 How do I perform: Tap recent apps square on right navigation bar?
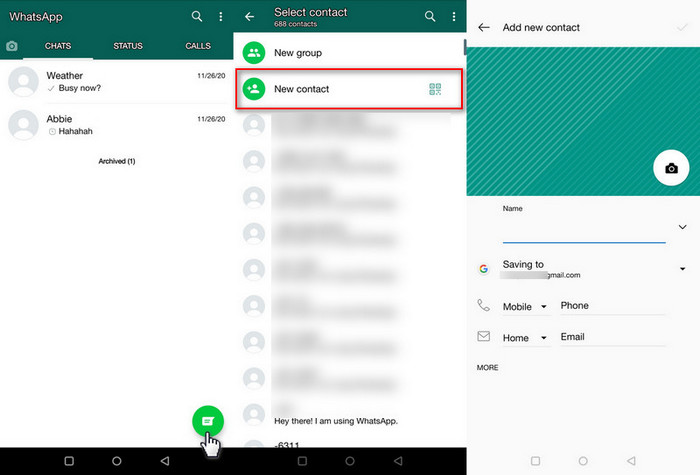[535, 461]
